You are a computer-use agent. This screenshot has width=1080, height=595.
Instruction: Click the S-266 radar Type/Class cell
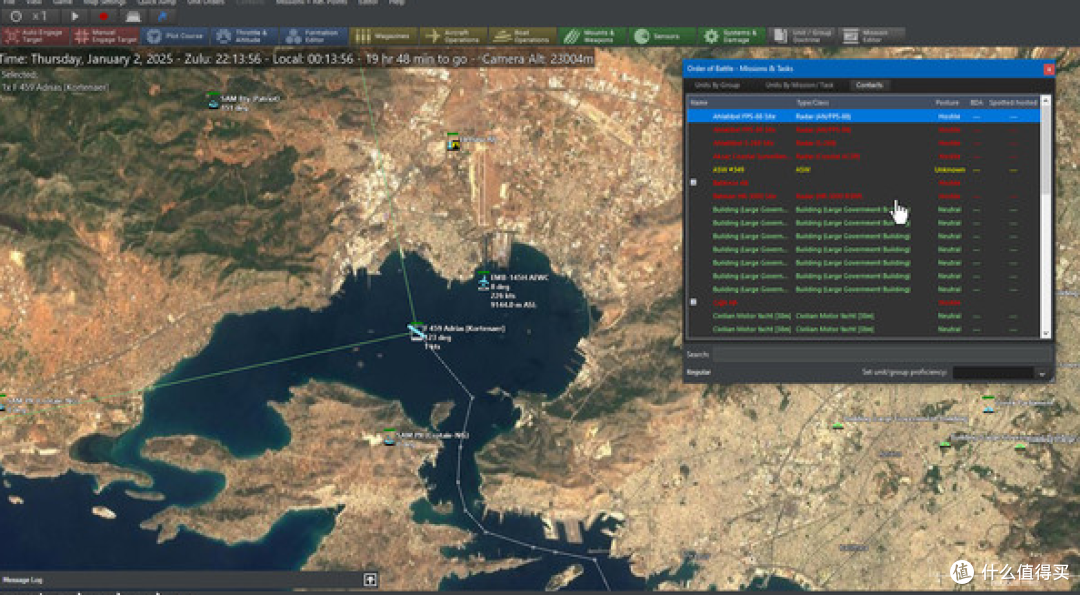(817, 143)
